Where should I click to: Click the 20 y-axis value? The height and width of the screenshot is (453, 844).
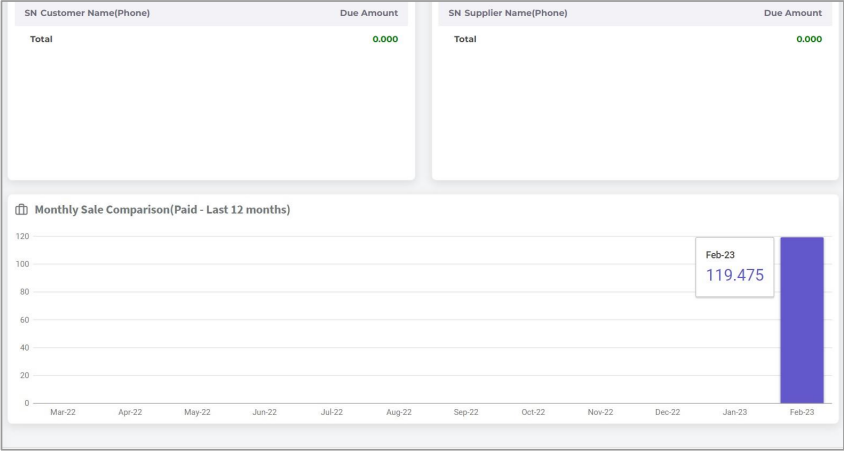pyautogui.click(x=25, y=376)
